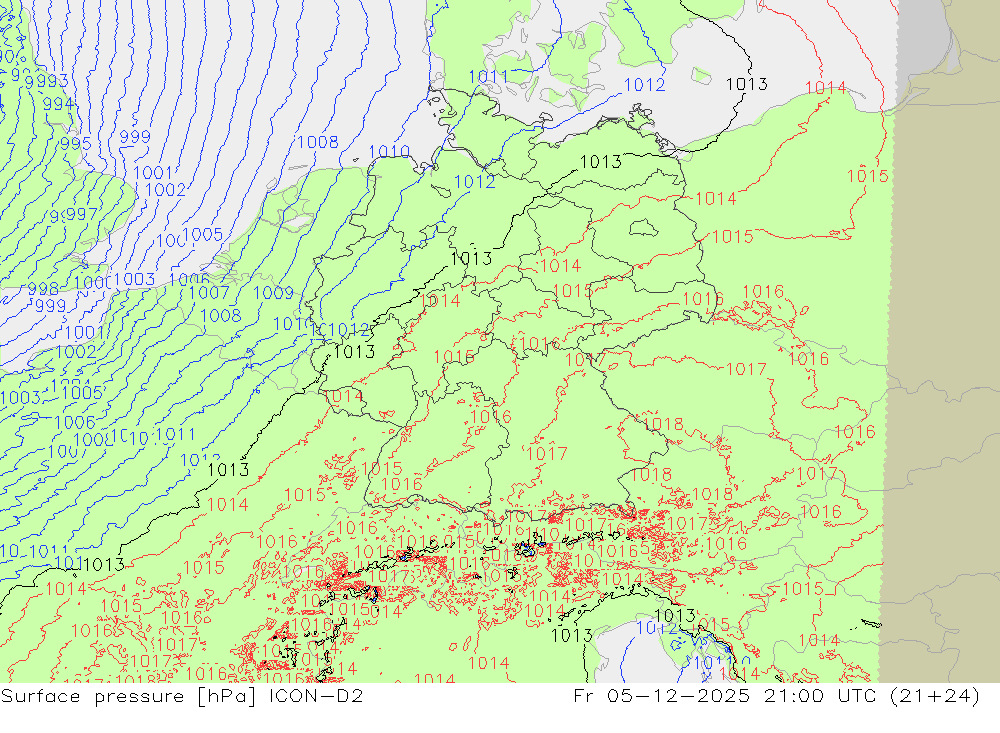
Task: Click the black '1013' label beside red '1014' top
Action: [x=747, y=84]
